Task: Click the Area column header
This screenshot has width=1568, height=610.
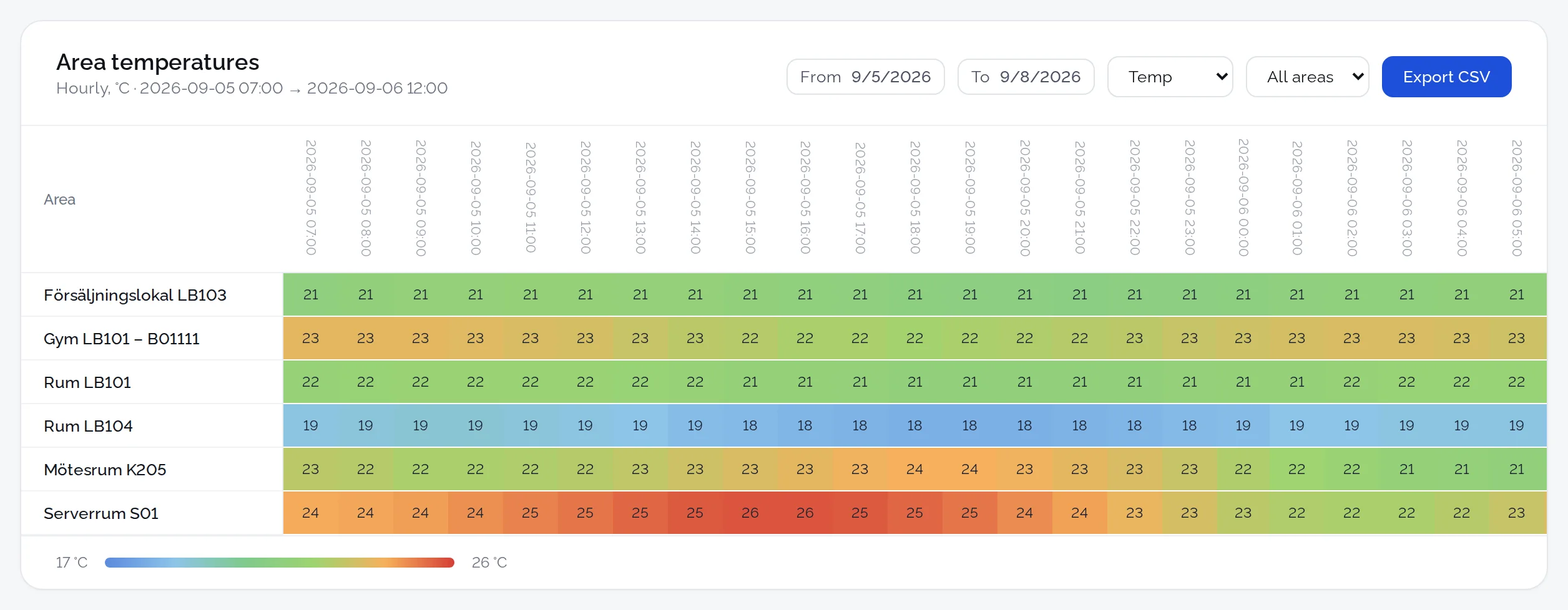Action: (59, 200)
